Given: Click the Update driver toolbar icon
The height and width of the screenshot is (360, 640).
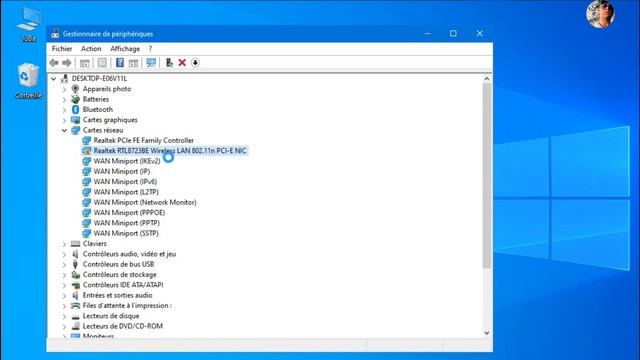Looking at the screenshot, I should click(169, 63).
